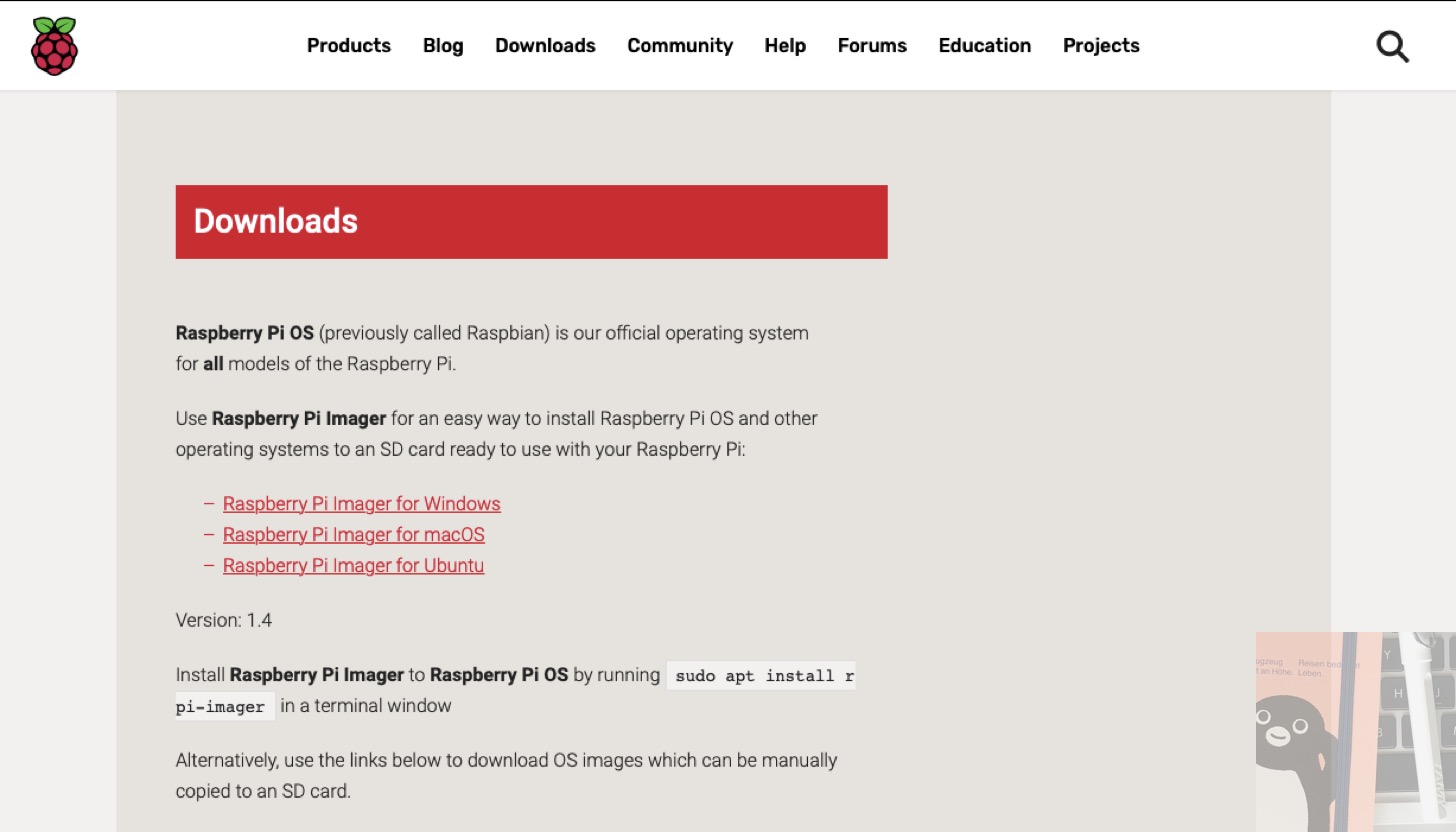The height and width of the screenshot is (832, 1456).
Task: Visit the Forums page
Action: [872, 46]
